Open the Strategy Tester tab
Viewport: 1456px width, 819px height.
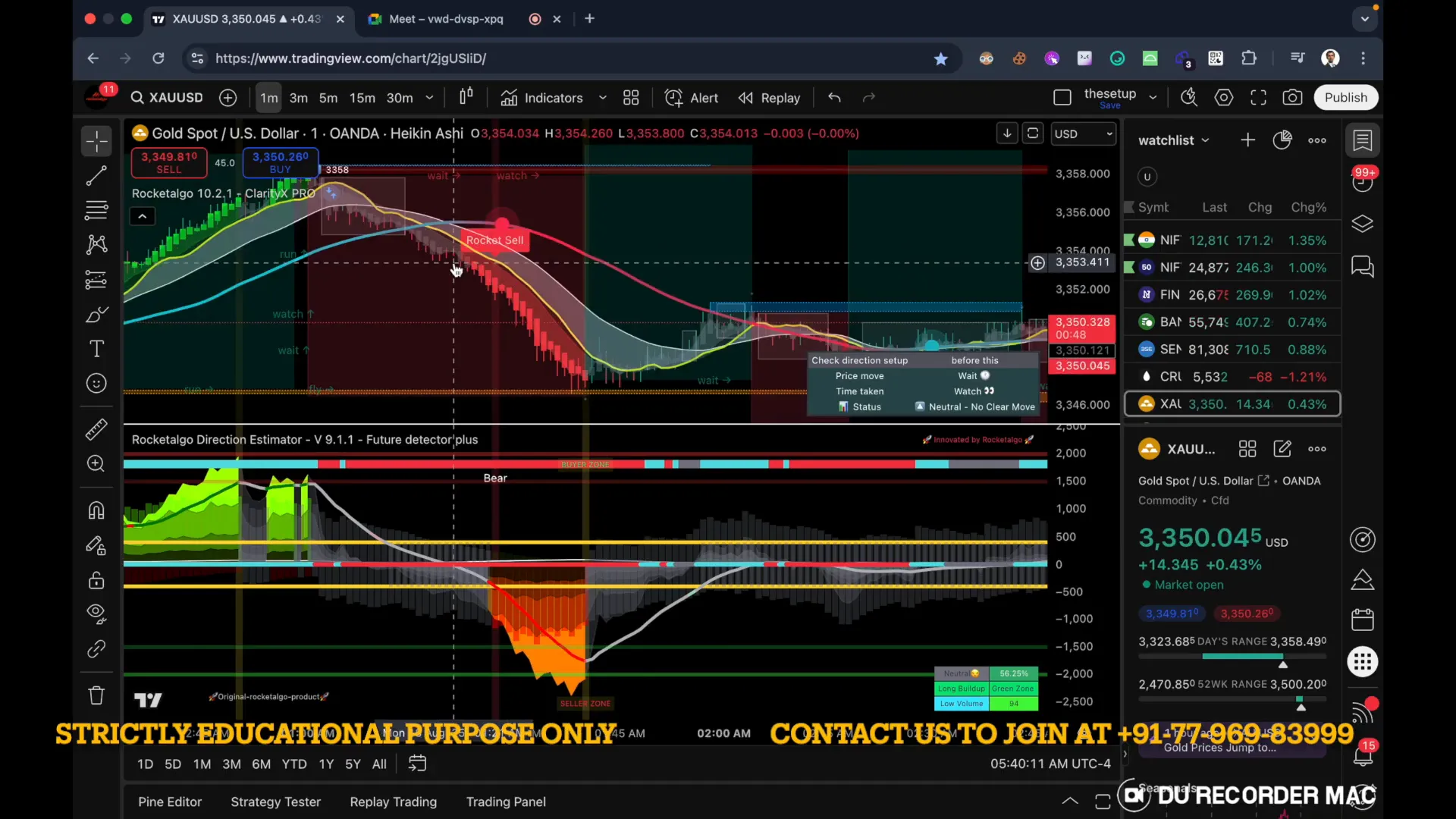[x=275, y=802]
